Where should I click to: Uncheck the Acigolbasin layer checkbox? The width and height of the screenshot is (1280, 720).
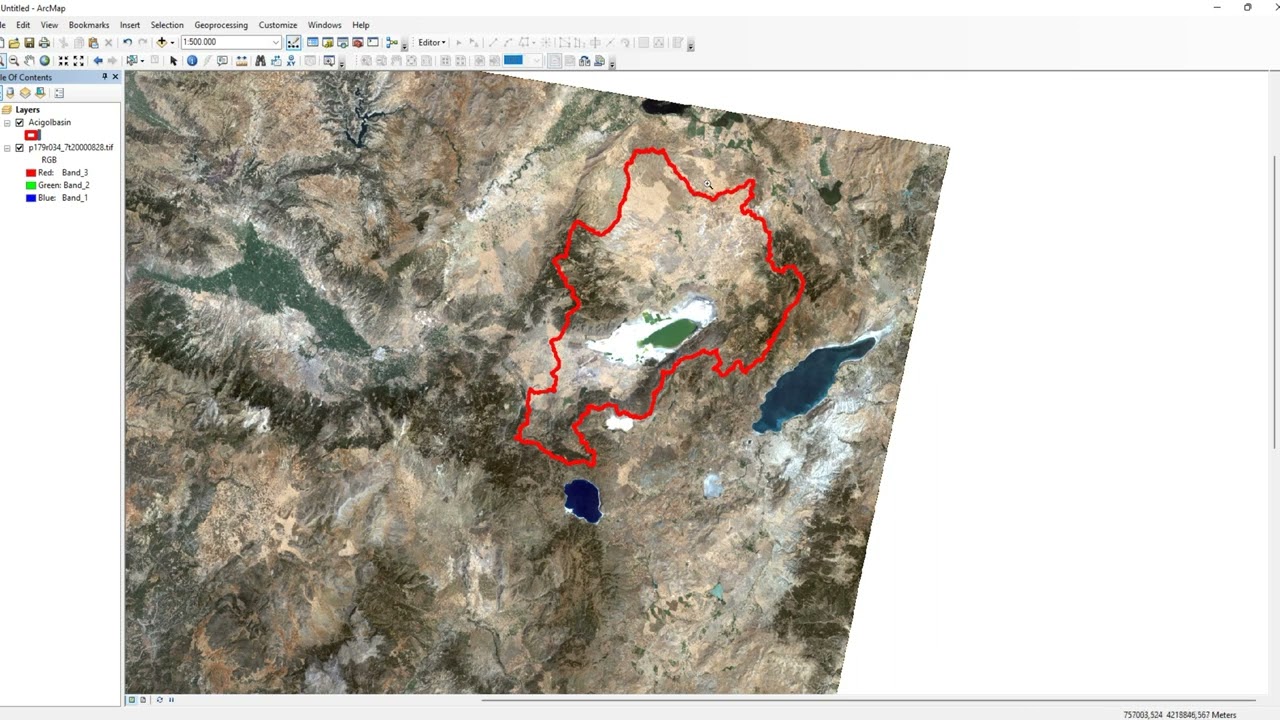pos(19,123)
